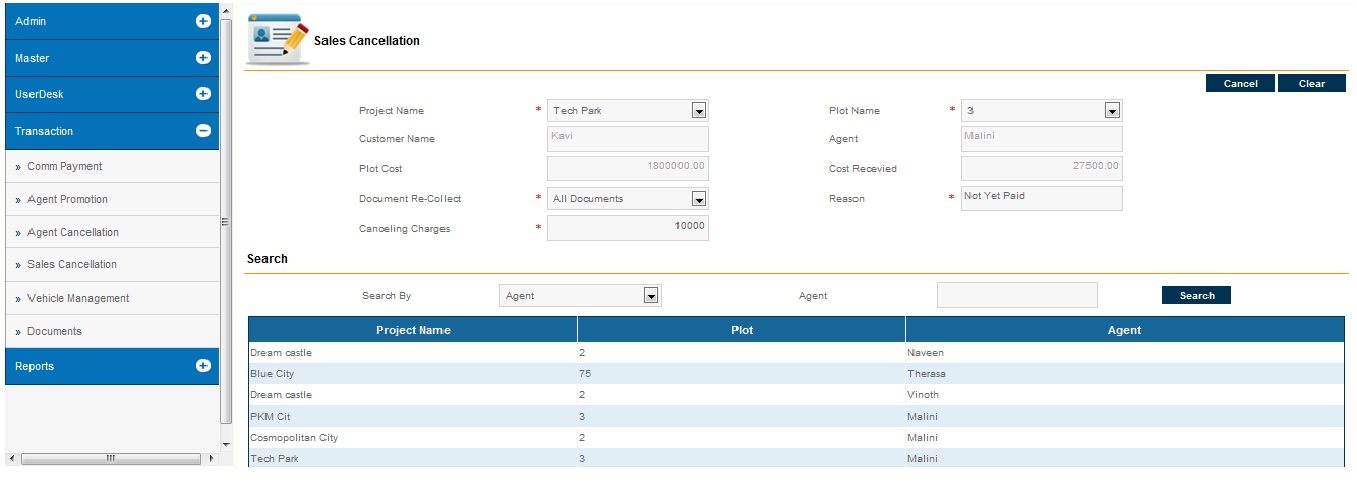Expand the UserDesk section plus icon

(x=203, y=94)
